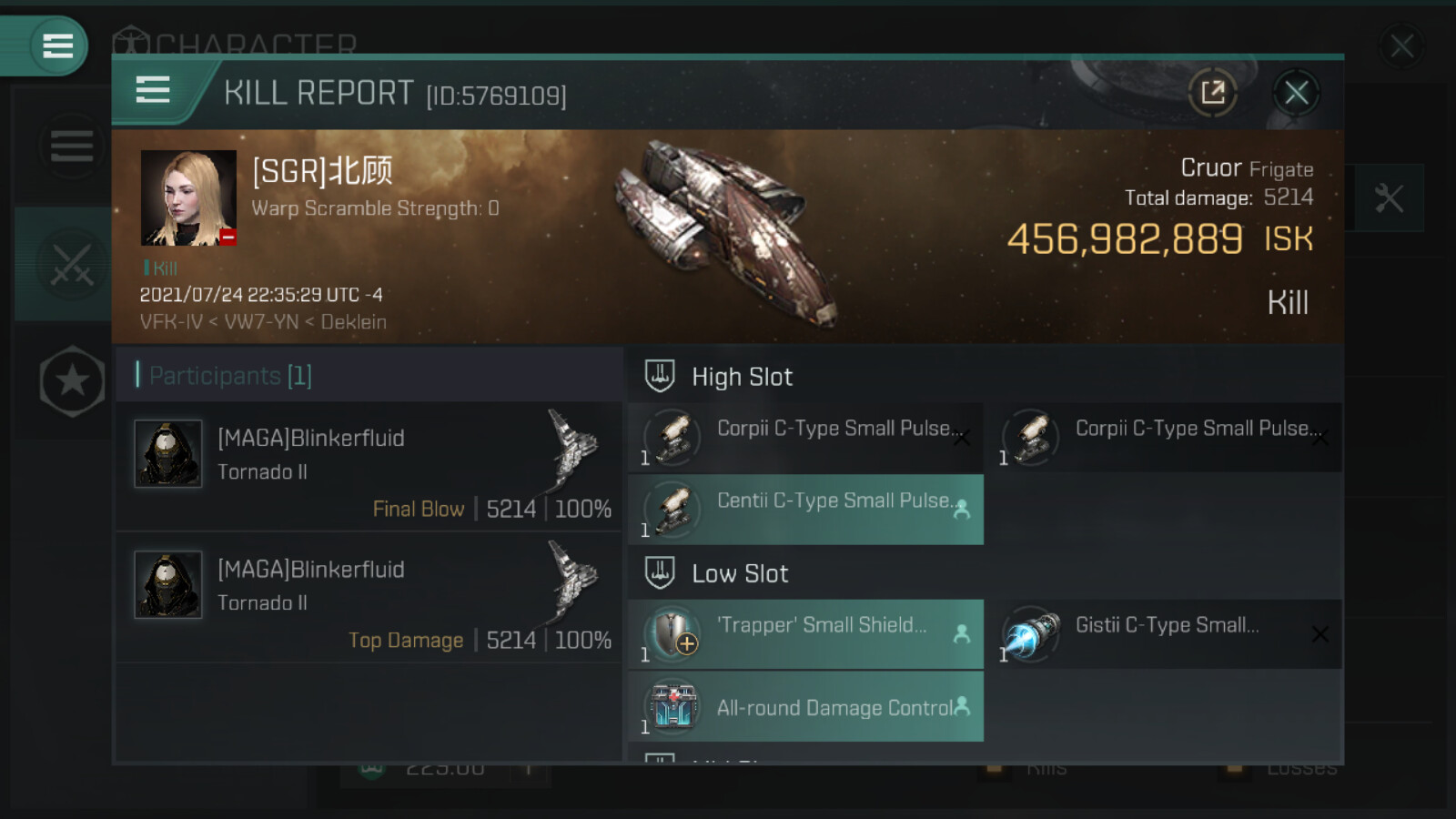
Task: Click the star hexagon sidebar icon
Action: [72, 381]
